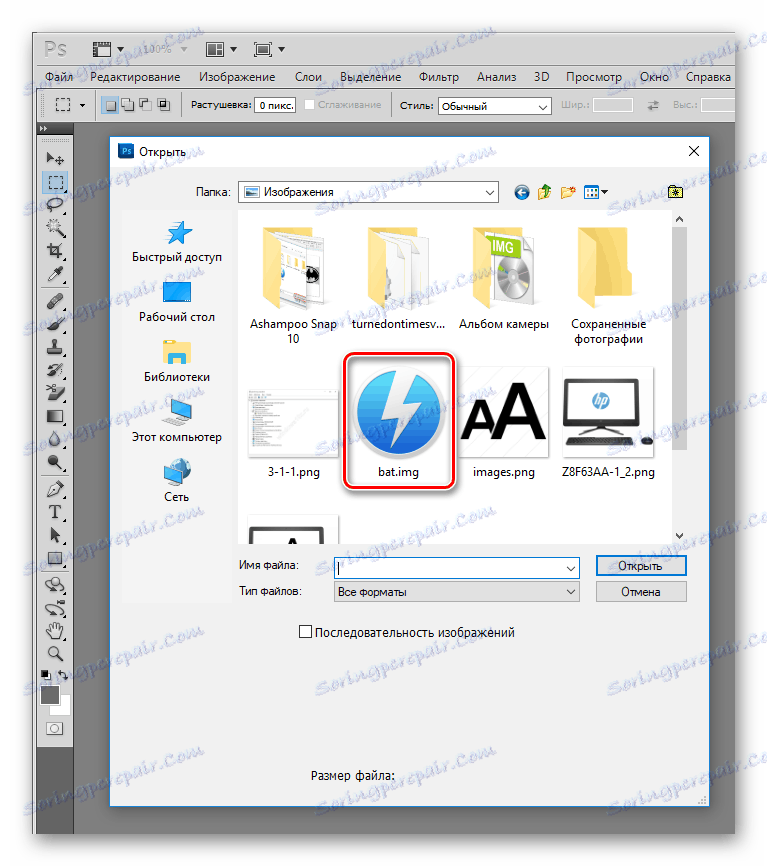Open the Файл menu
This screenshot has height=866, width=767.
point(59,77)
